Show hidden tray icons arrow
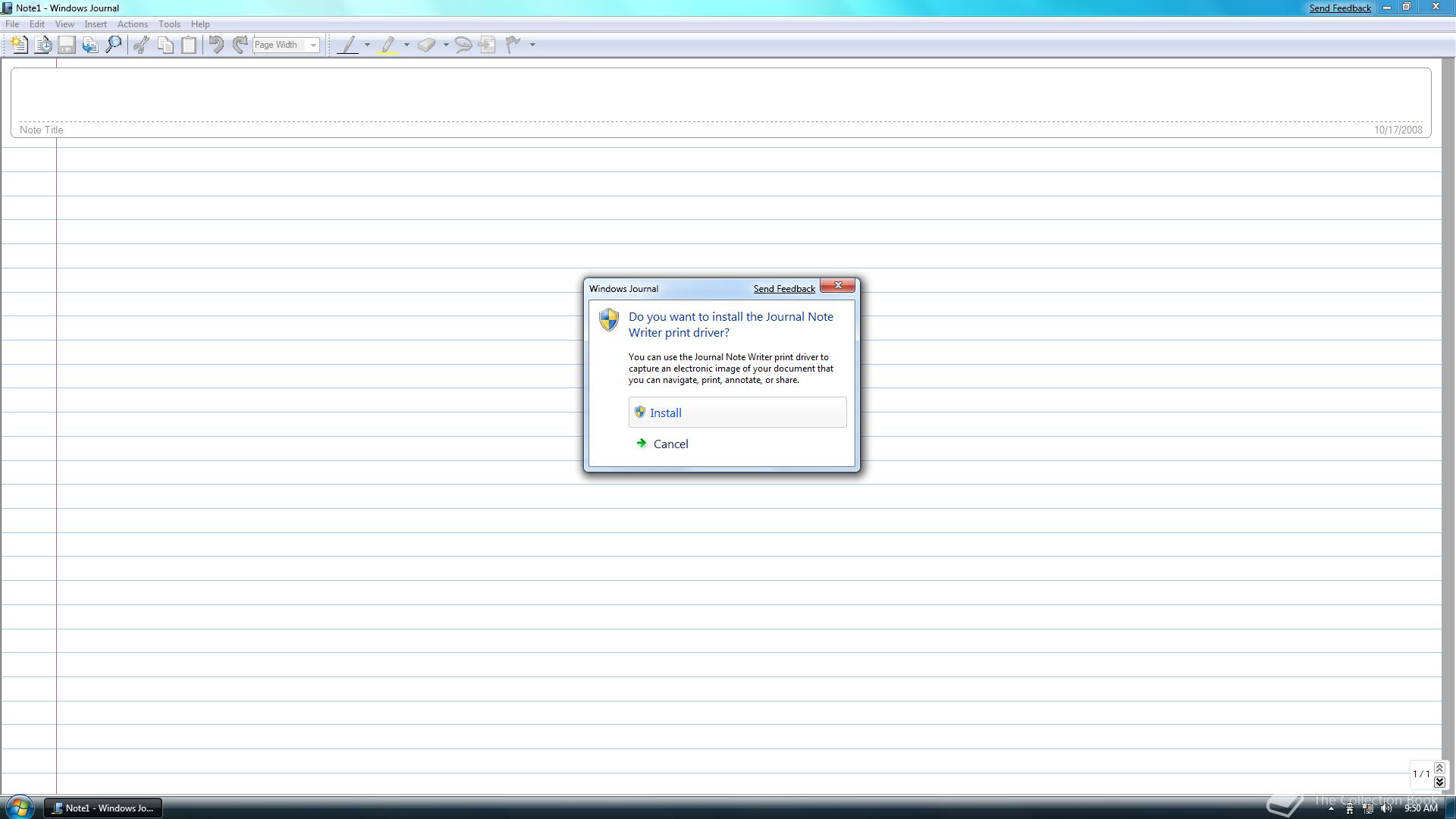The width and height of the screenshot is (1456, 819). pos(1330,809)
